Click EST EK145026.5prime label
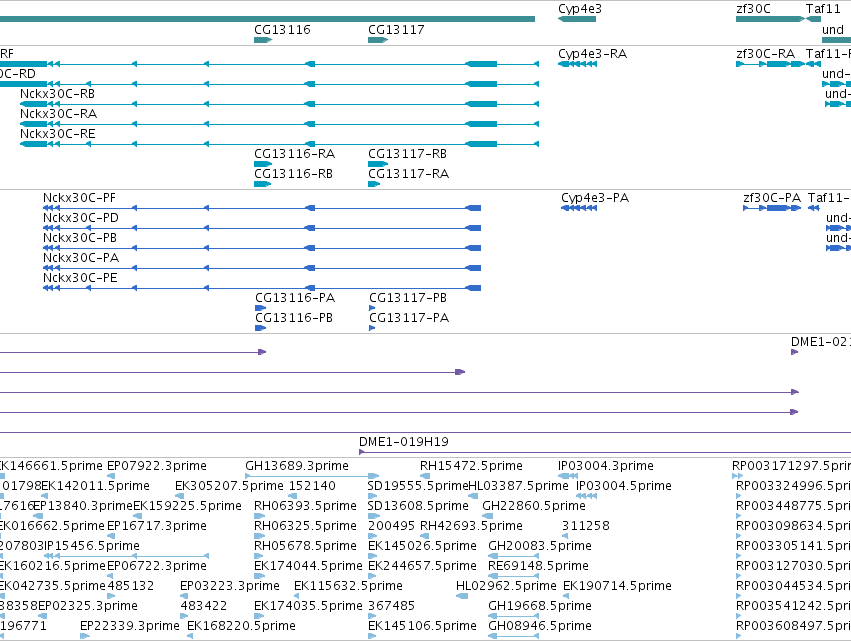This screenshot has width=851, height=641. click(422, 547)
